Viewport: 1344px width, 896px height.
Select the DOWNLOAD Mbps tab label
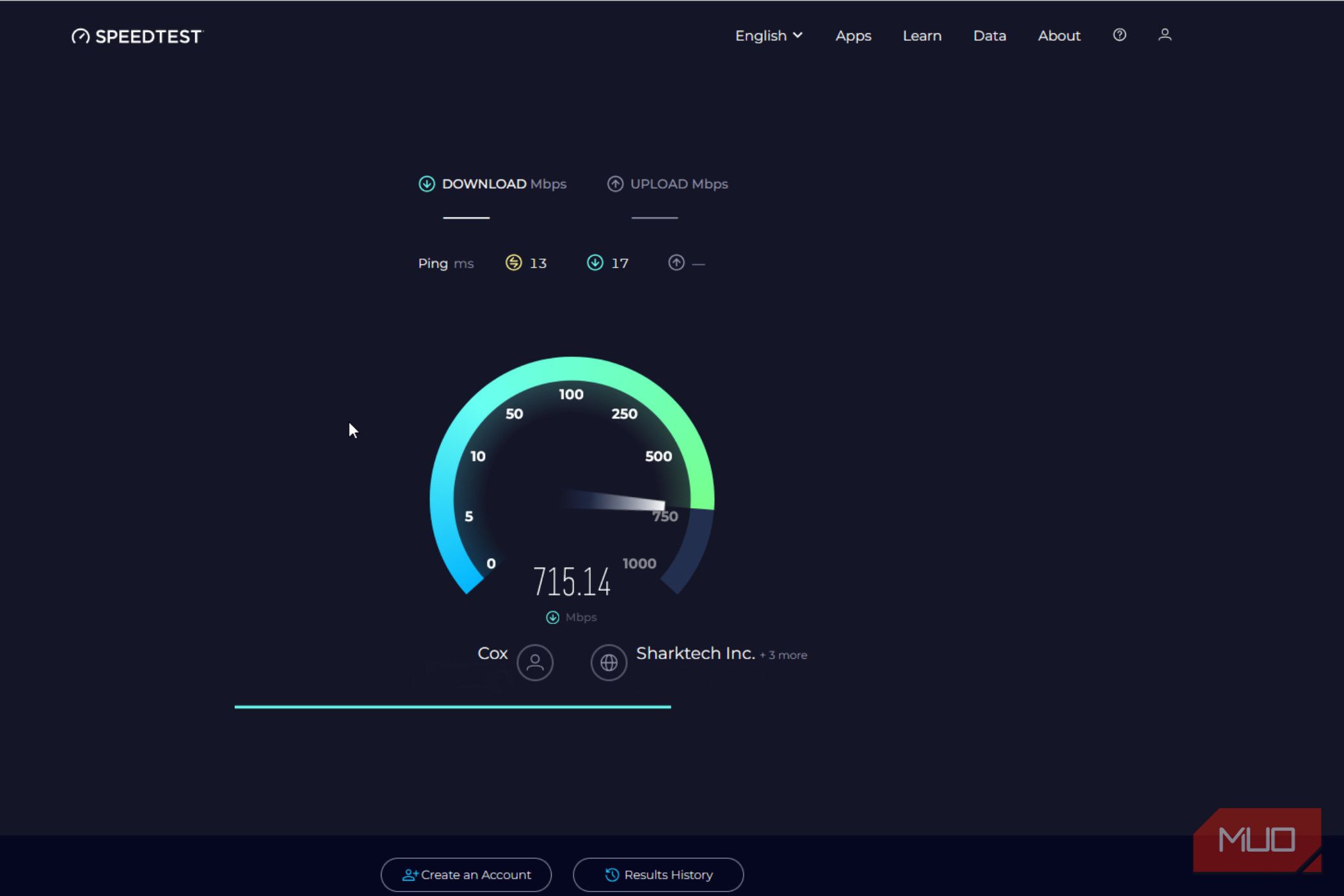[x=504, y=184]
